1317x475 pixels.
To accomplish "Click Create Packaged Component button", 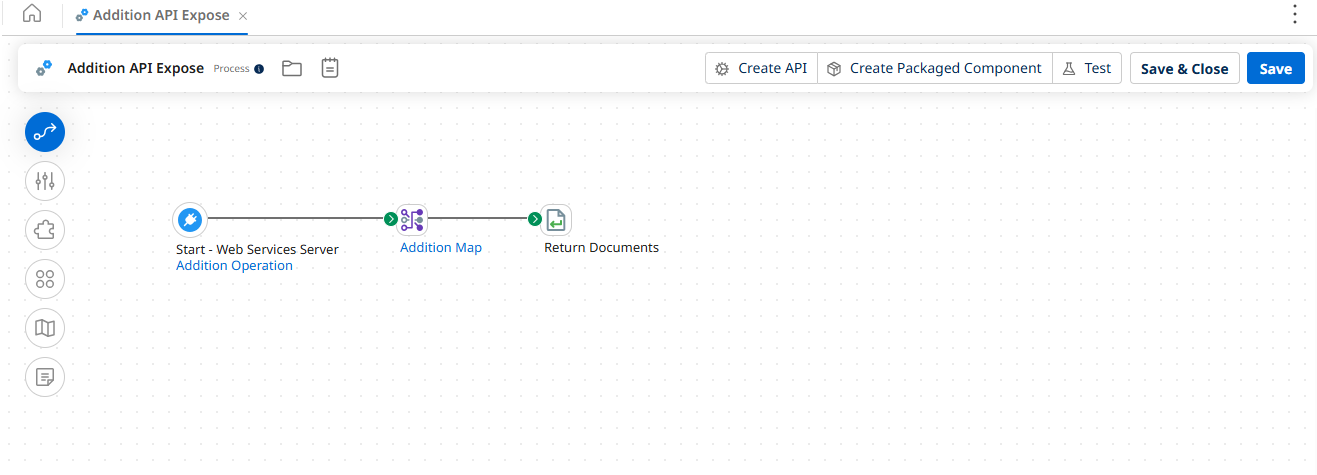I will 934,68.
